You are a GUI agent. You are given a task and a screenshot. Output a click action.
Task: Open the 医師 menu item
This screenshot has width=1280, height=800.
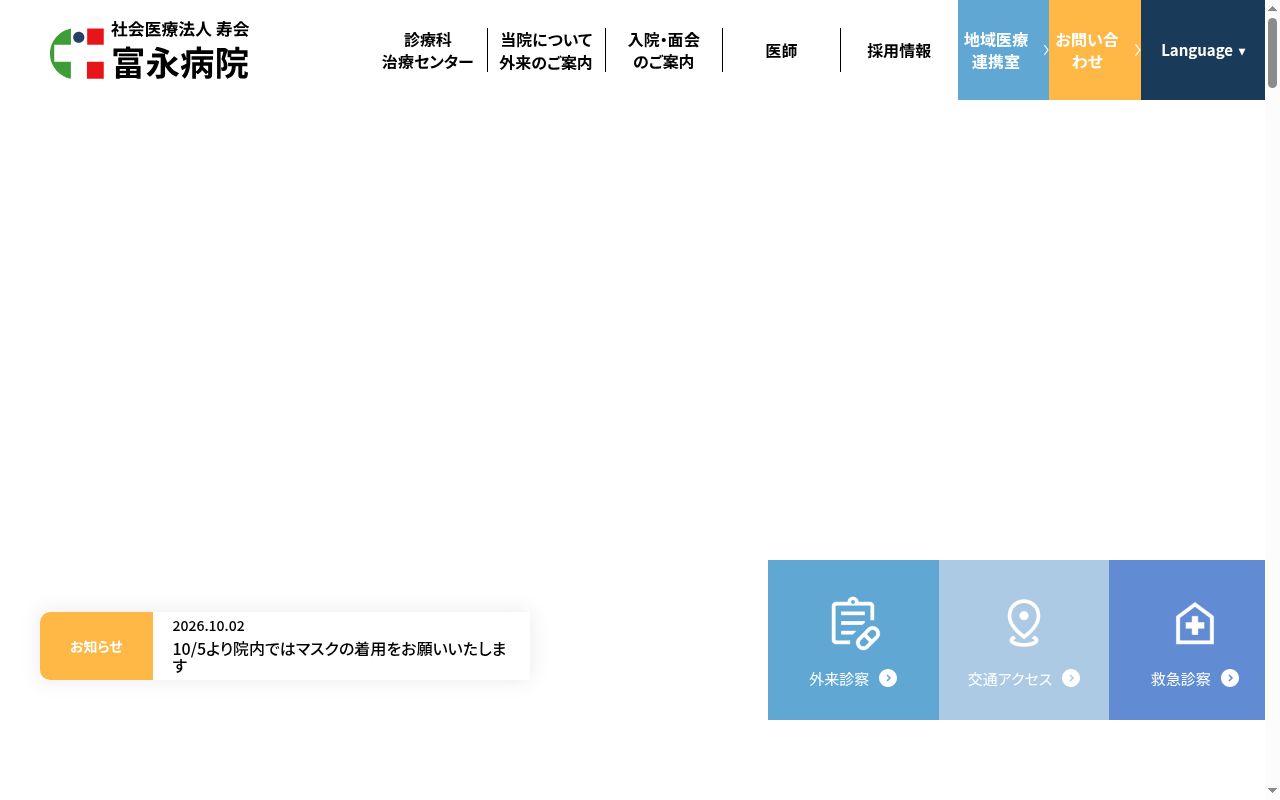click(x=781, y=50)
